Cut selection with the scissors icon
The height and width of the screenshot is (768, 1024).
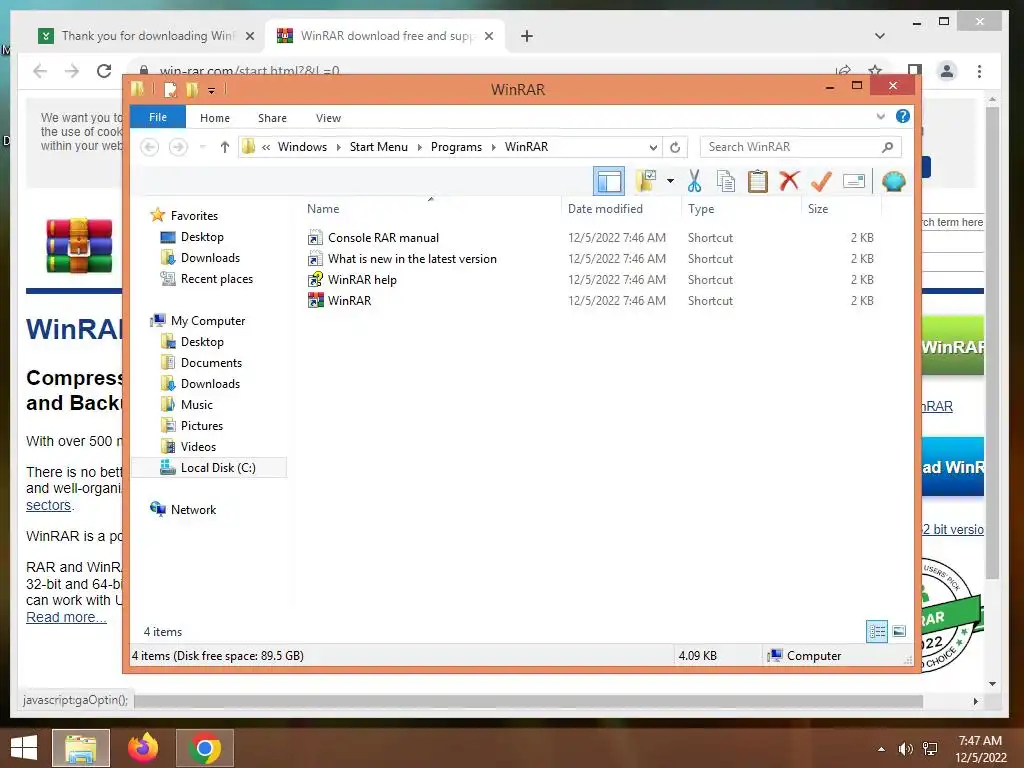coord(694,181)
